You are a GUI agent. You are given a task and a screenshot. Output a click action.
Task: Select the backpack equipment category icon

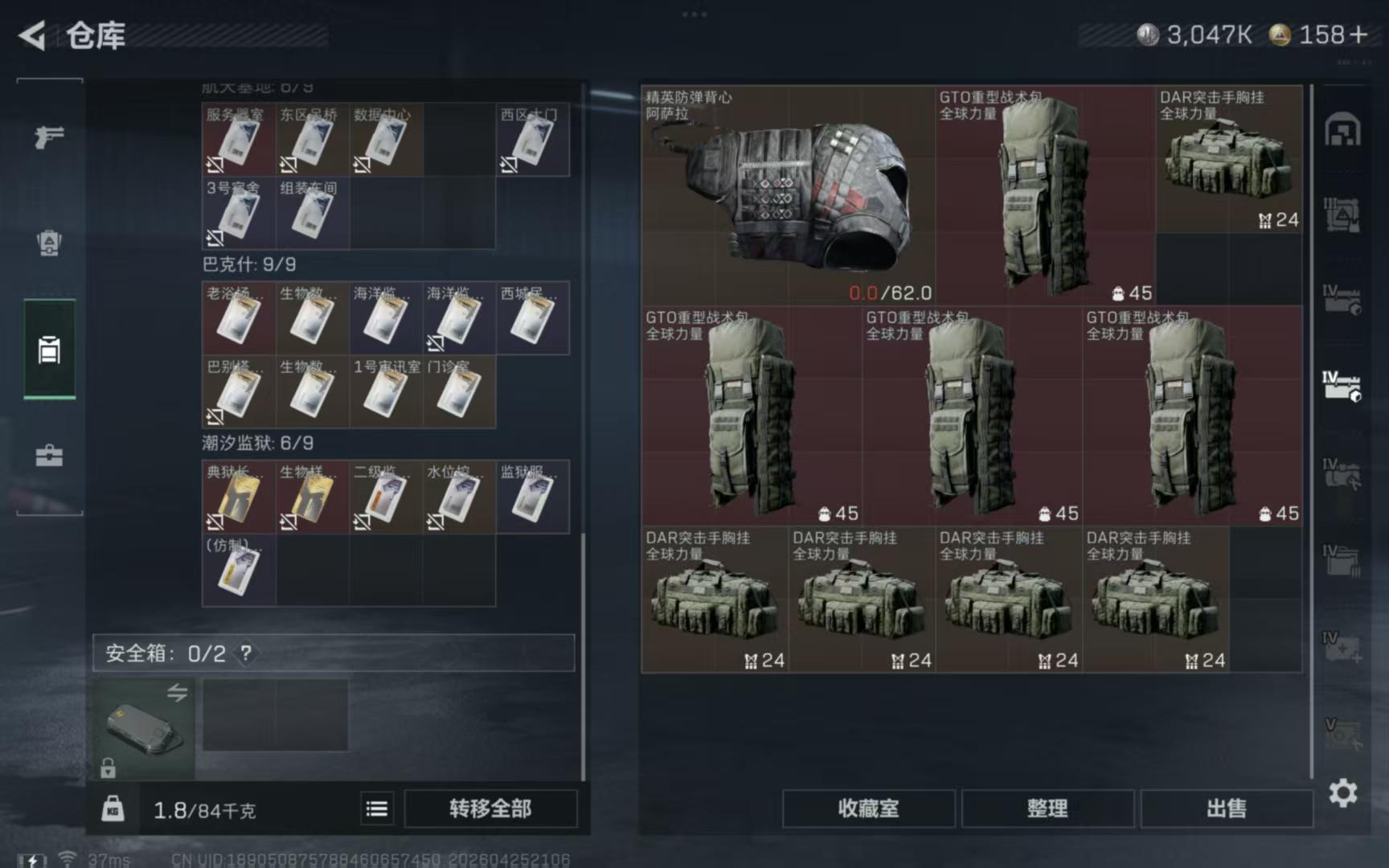[x=49, y=243]
